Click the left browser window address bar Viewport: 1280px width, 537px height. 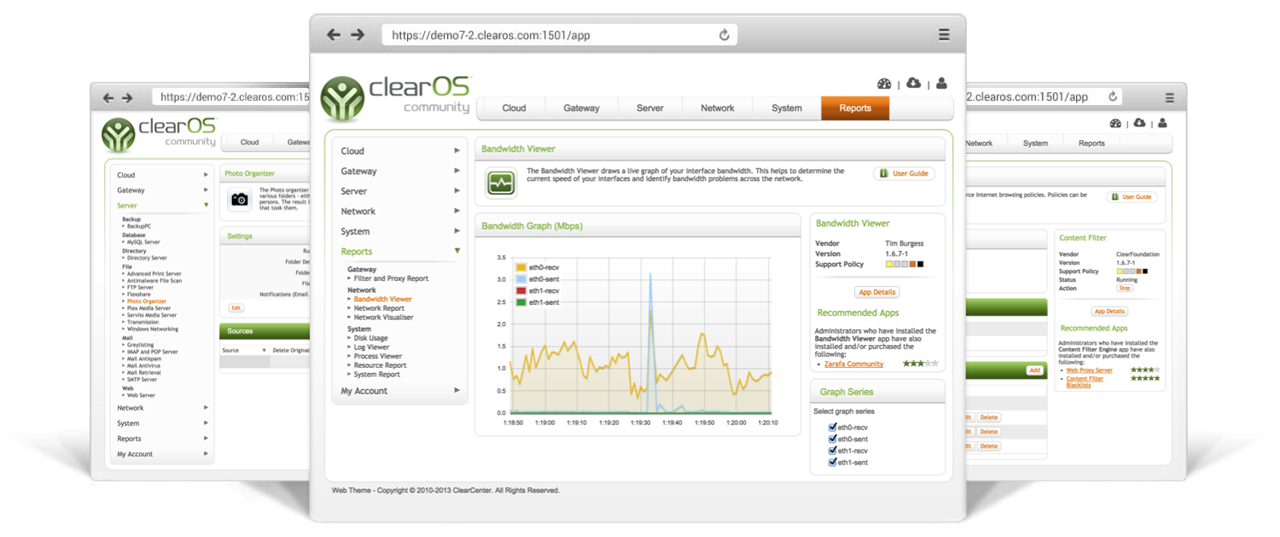[x=233, y=98]
